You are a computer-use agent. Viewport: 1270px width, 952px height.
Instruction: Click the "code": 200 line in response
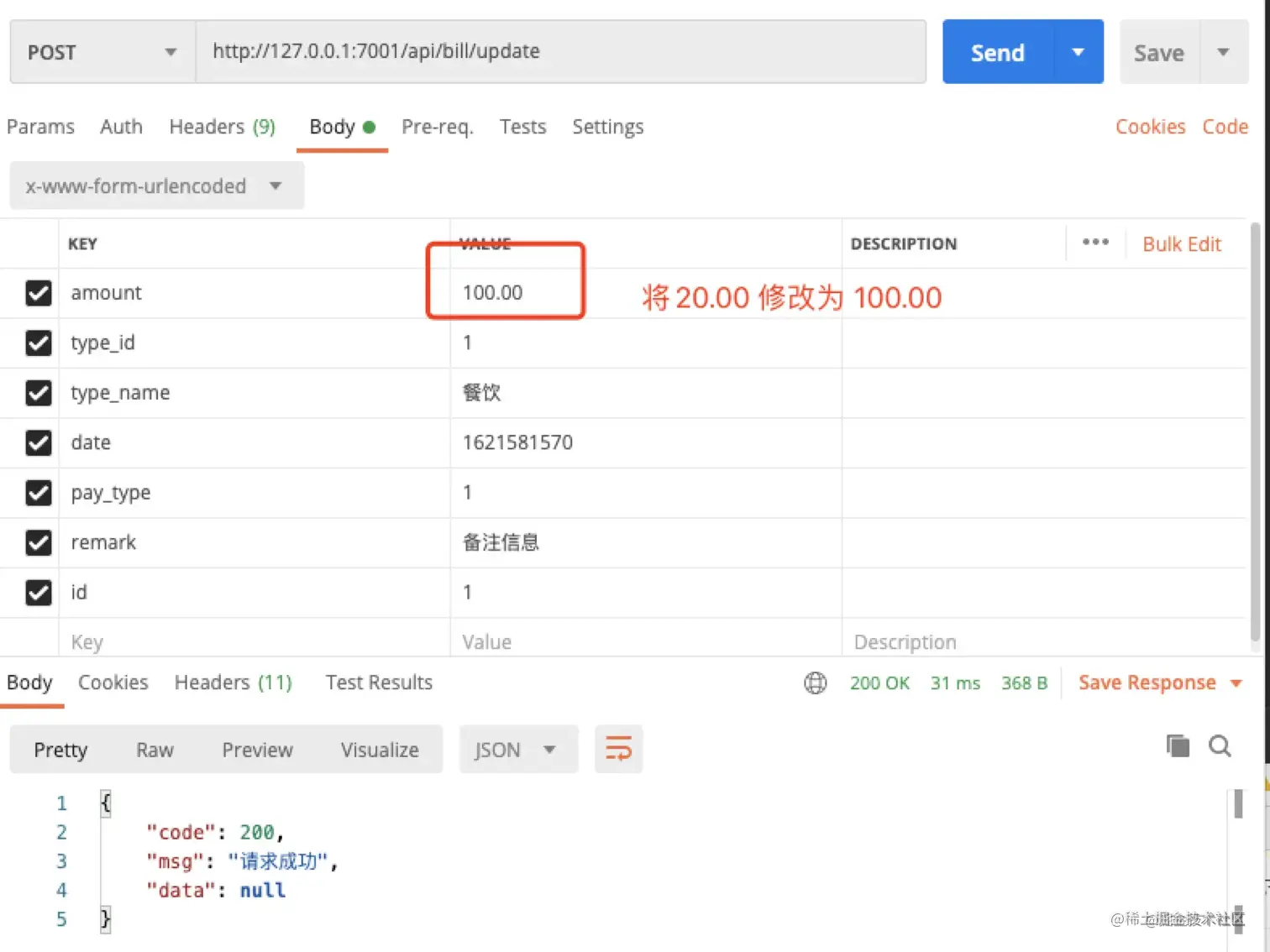pos(215,832)
